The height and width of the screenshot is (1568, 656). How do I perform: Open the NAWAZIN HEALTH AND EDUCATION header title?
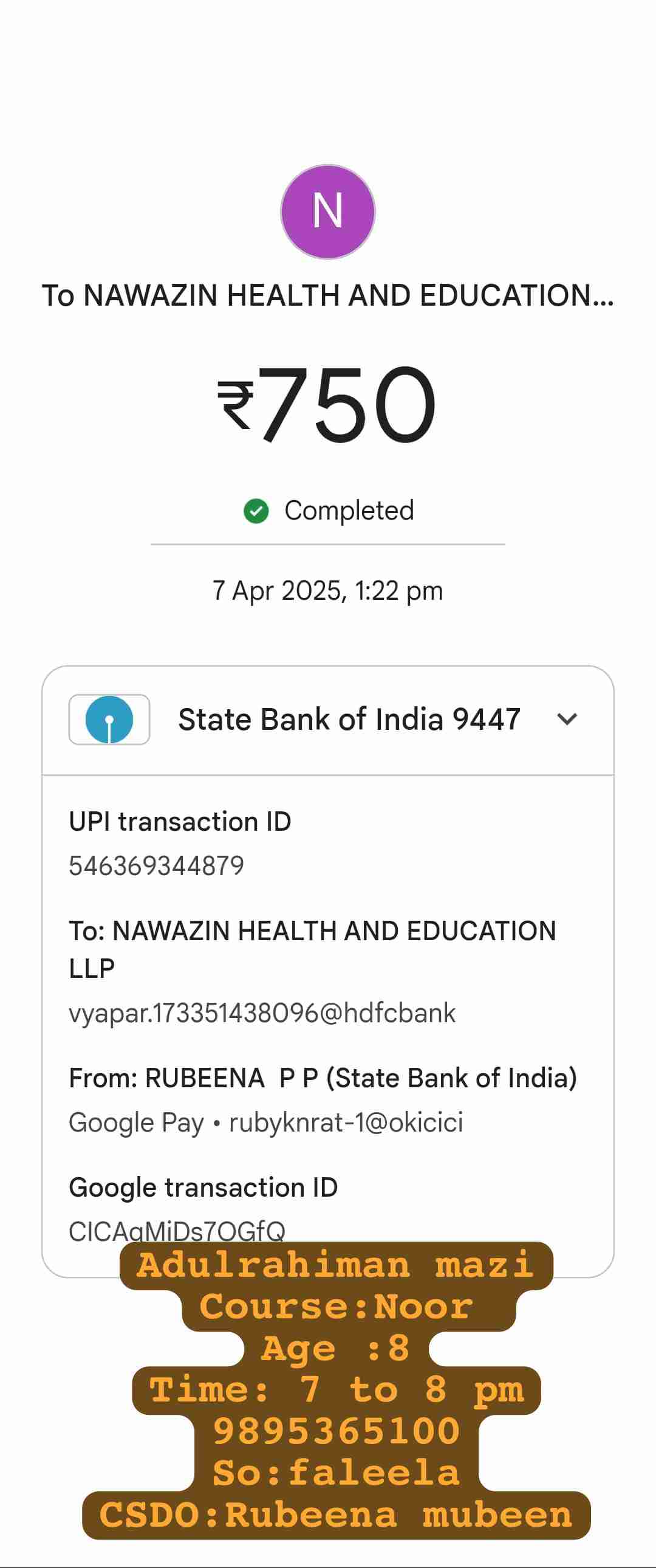click(327, 296)
